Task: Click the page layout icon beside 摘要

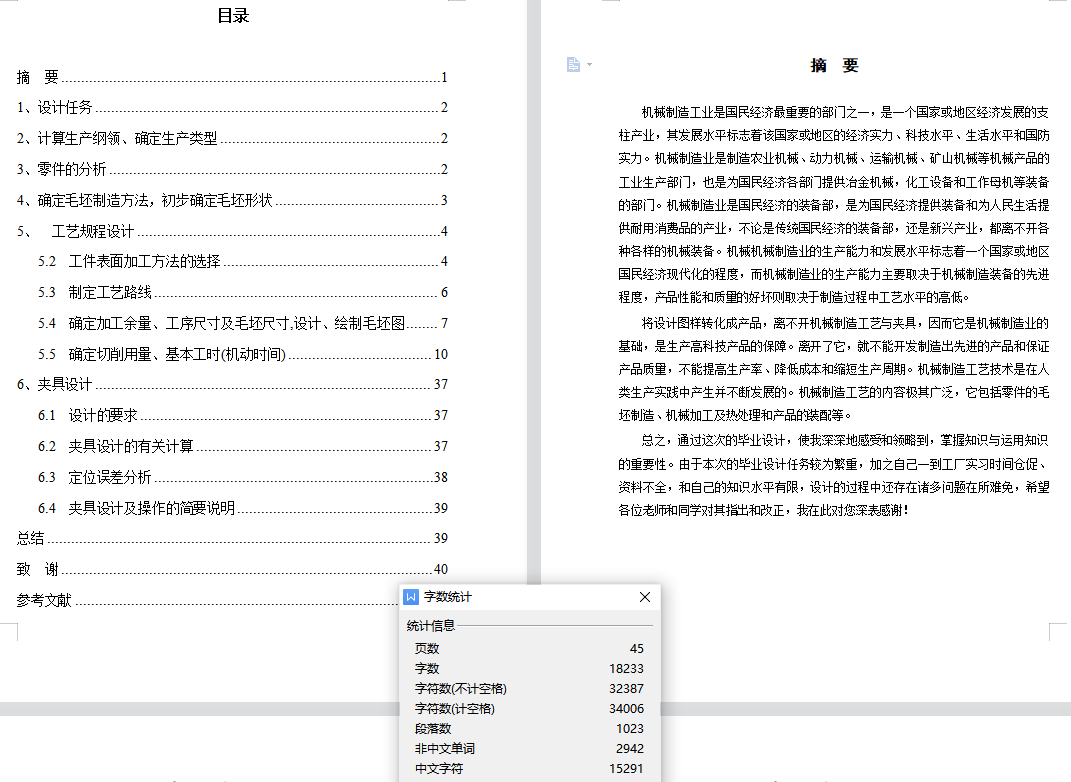Action: tap(573, 65)
